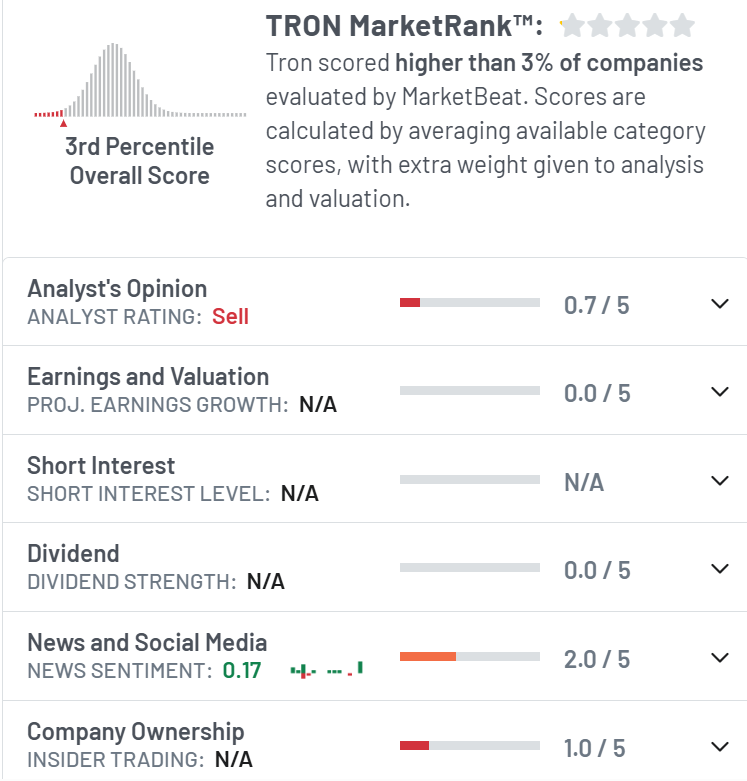This screenshot has height=781, width=747.
Task: Click the Dividend heading
Action: [x=73, y=554]
